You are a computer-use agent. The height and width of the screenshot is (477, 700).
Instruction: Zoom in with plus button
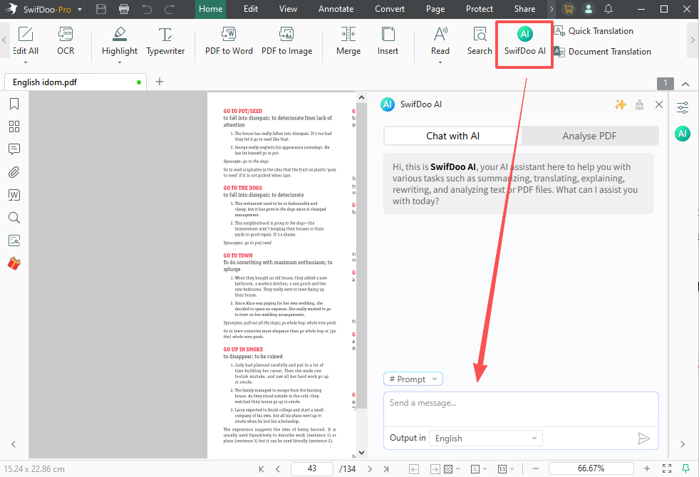(646, 469)
